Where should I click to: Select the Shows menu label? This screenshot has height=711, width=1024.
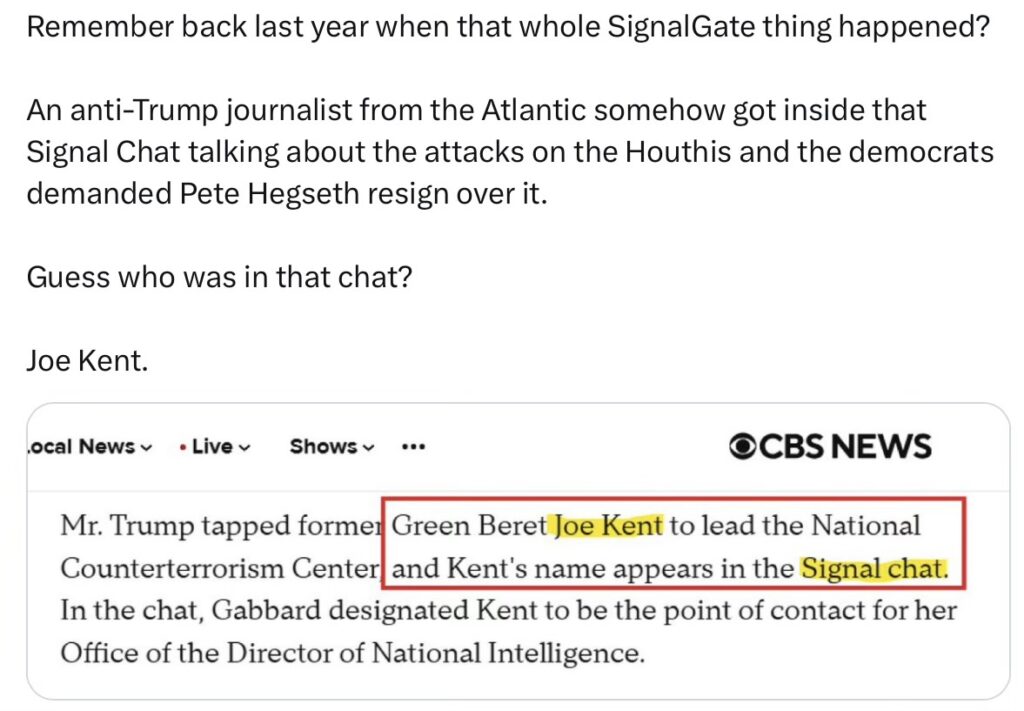coord(323,447)
